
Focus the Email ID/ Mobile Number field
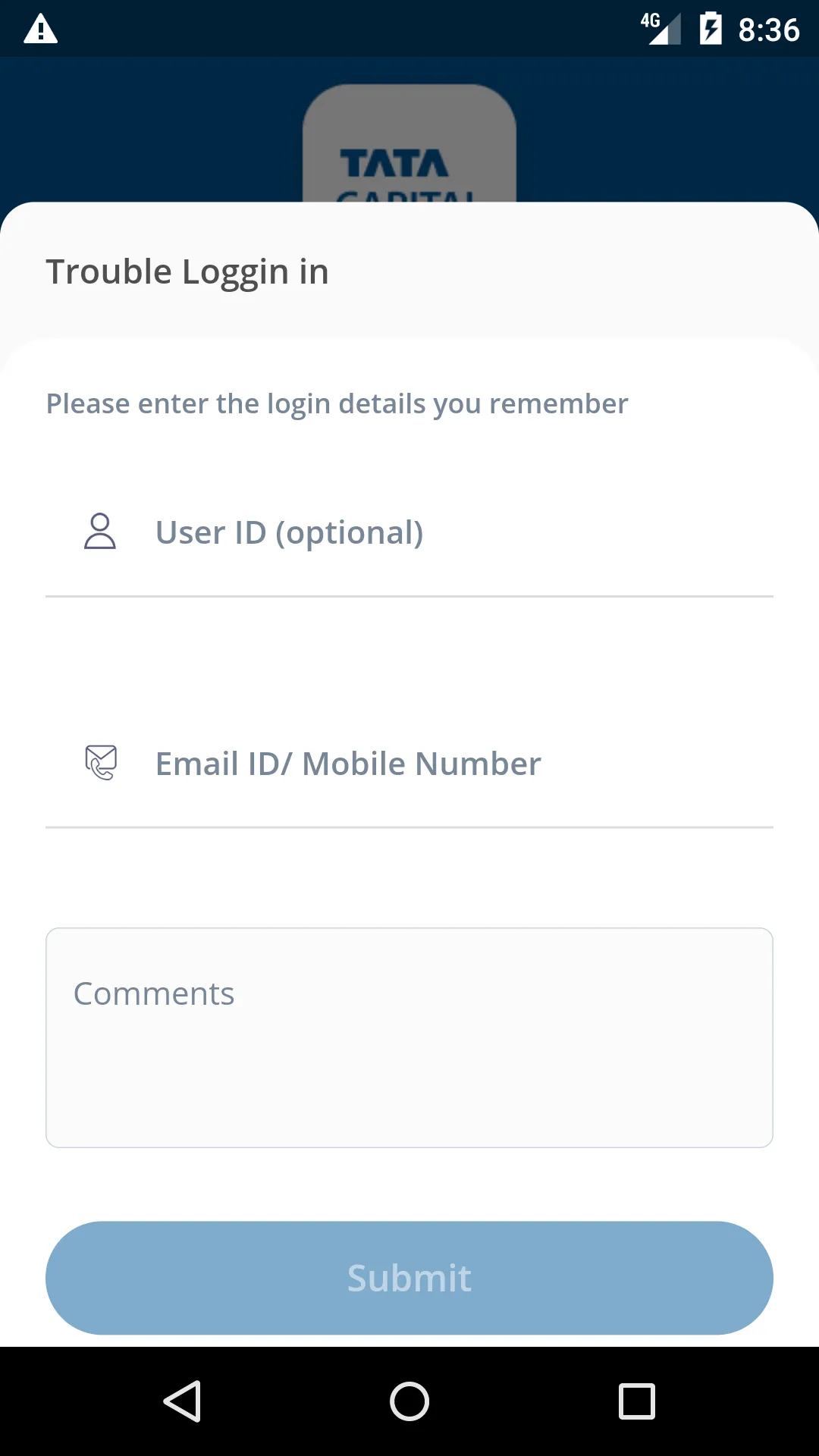455,764
